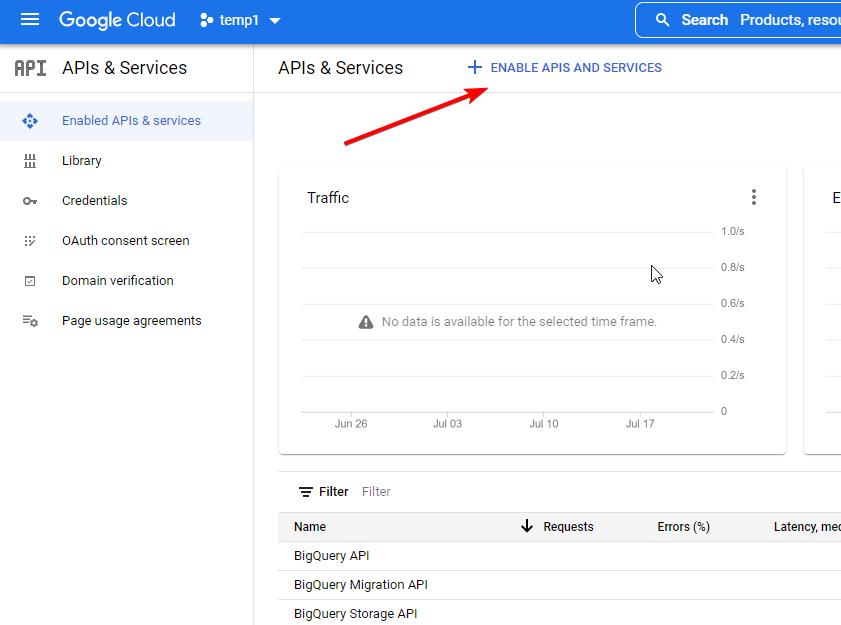Screen dimensions: 841x625
Task: Click the Google Cloud logo
Action: [117, 20]
